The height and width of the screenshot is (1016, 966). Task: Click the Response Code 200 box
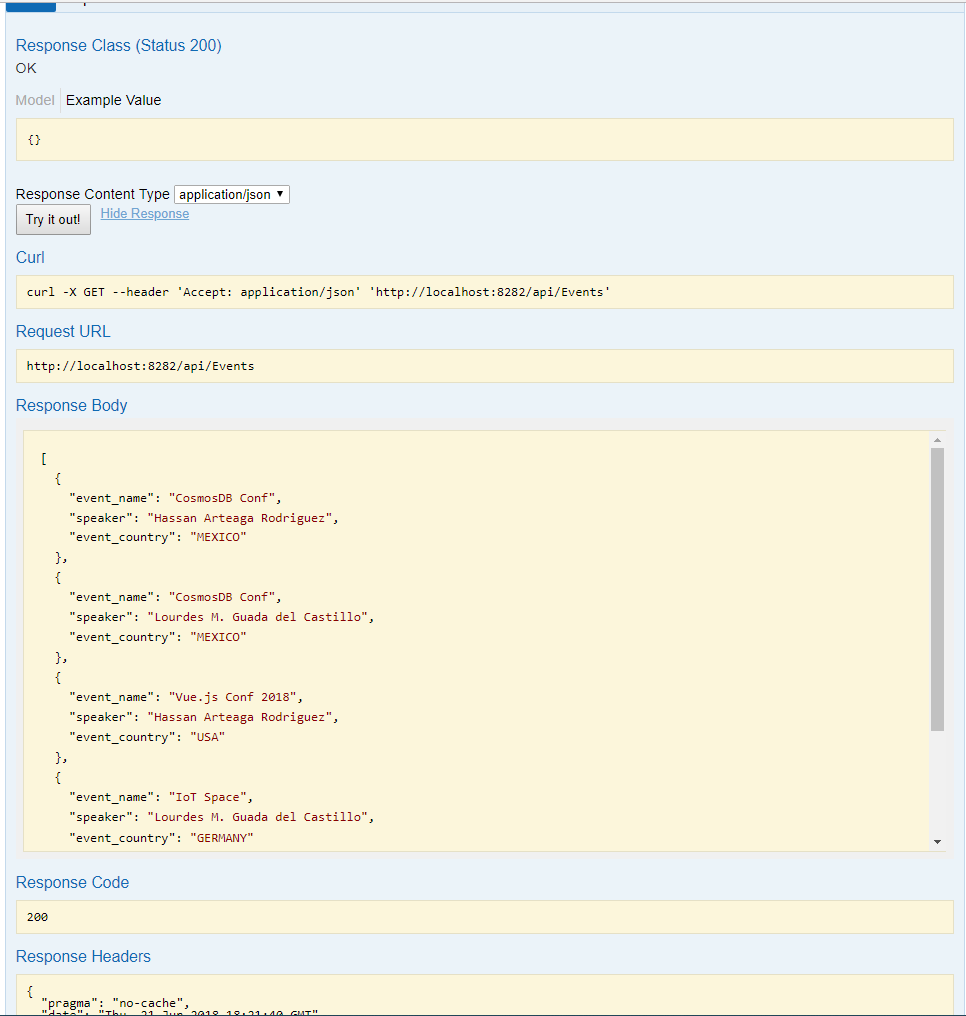click(x=484, y=916)
